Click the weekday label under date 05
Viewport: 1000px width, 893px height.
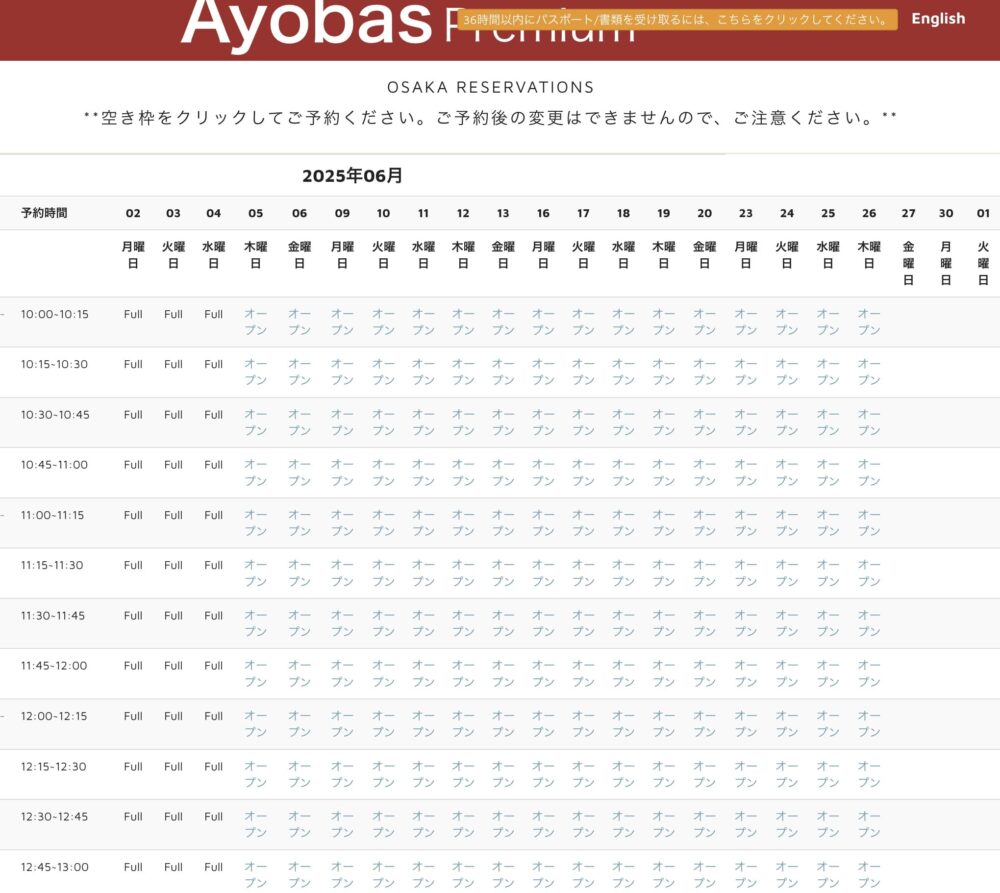255,255
